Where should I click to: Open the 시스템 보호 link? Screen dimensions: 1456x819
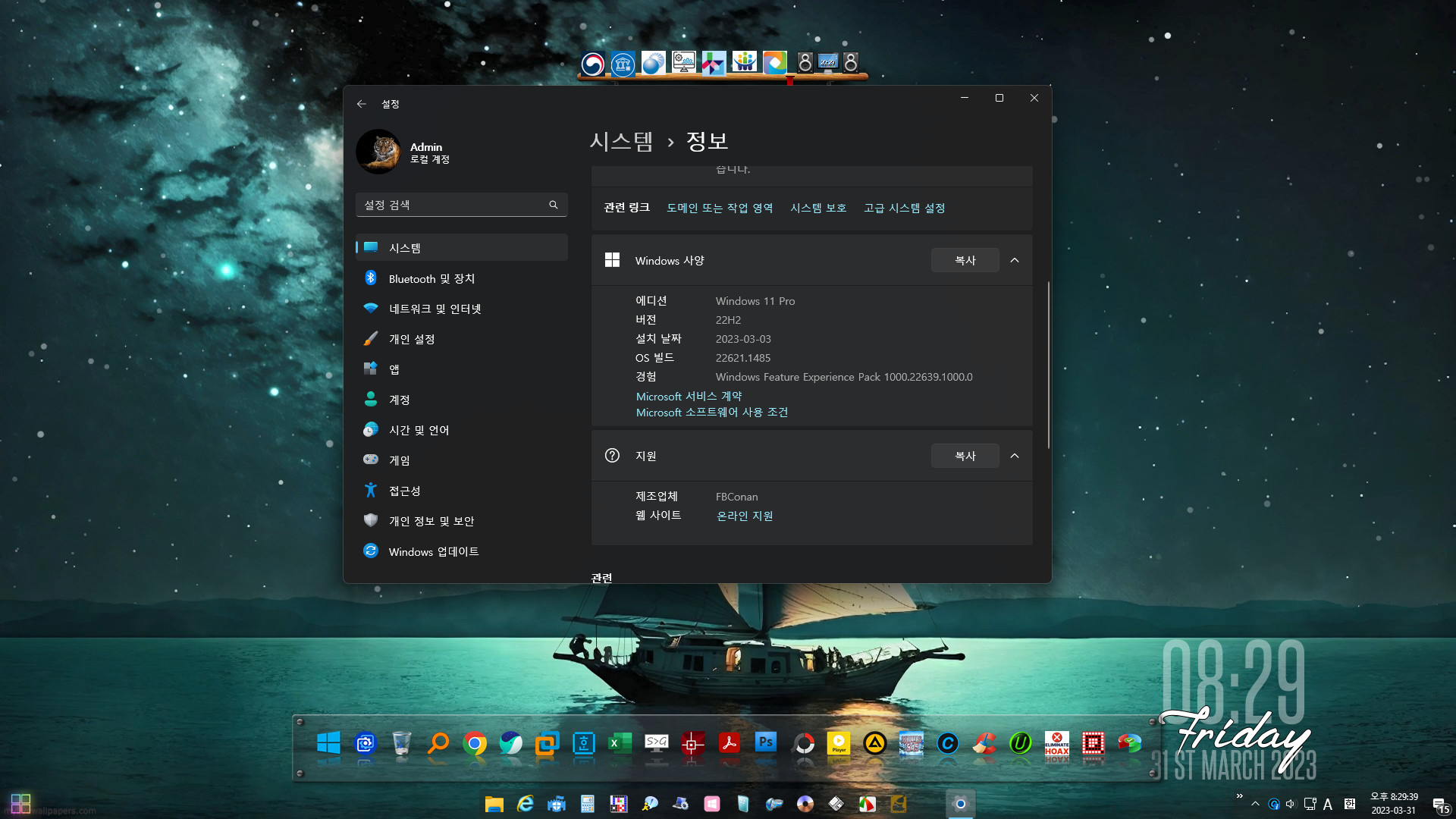[x=818, y=208]
